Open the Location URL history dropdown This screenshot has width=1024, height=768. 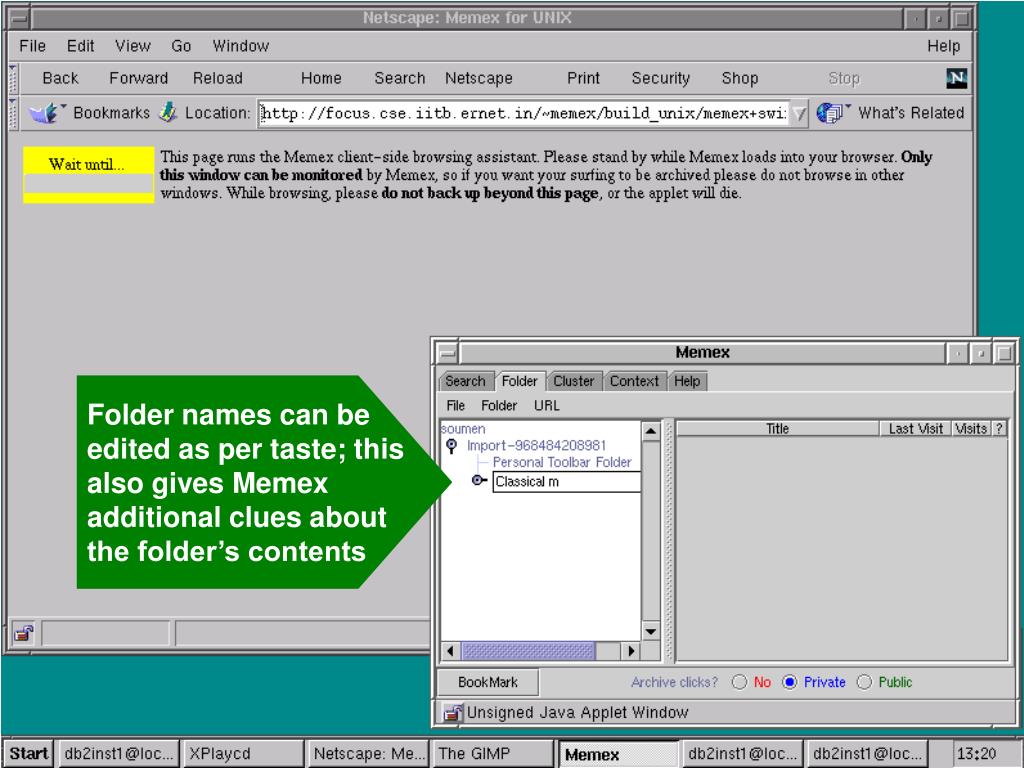click(x=798, y=114)
